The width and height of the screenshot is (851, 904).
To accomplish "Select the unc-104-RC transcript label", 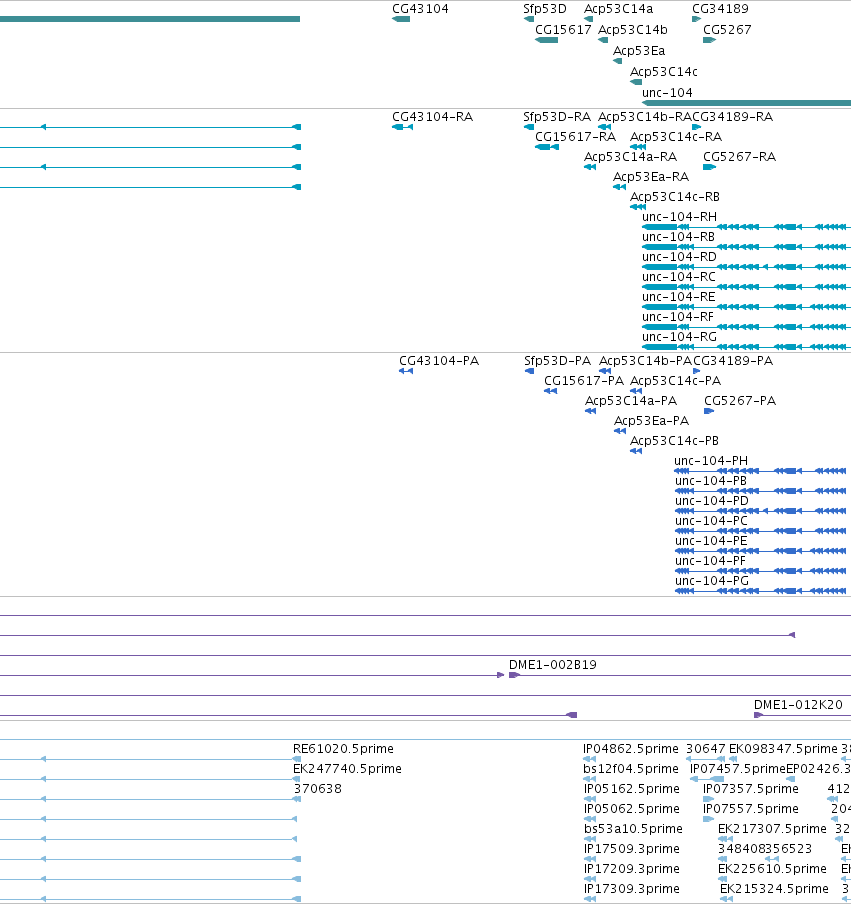I will pos(679,277).
